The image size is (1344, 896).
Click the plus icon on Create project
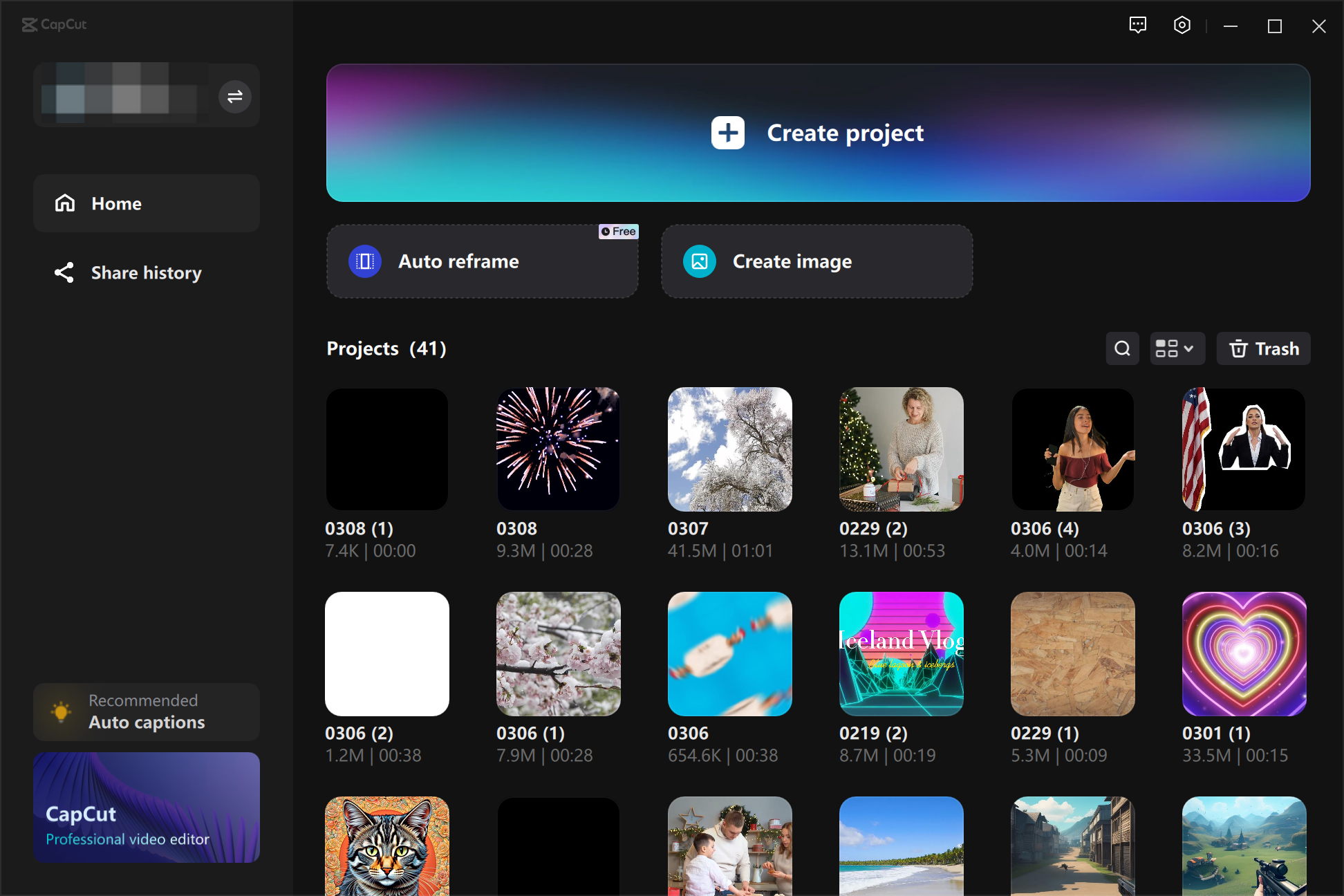point(727,133)
